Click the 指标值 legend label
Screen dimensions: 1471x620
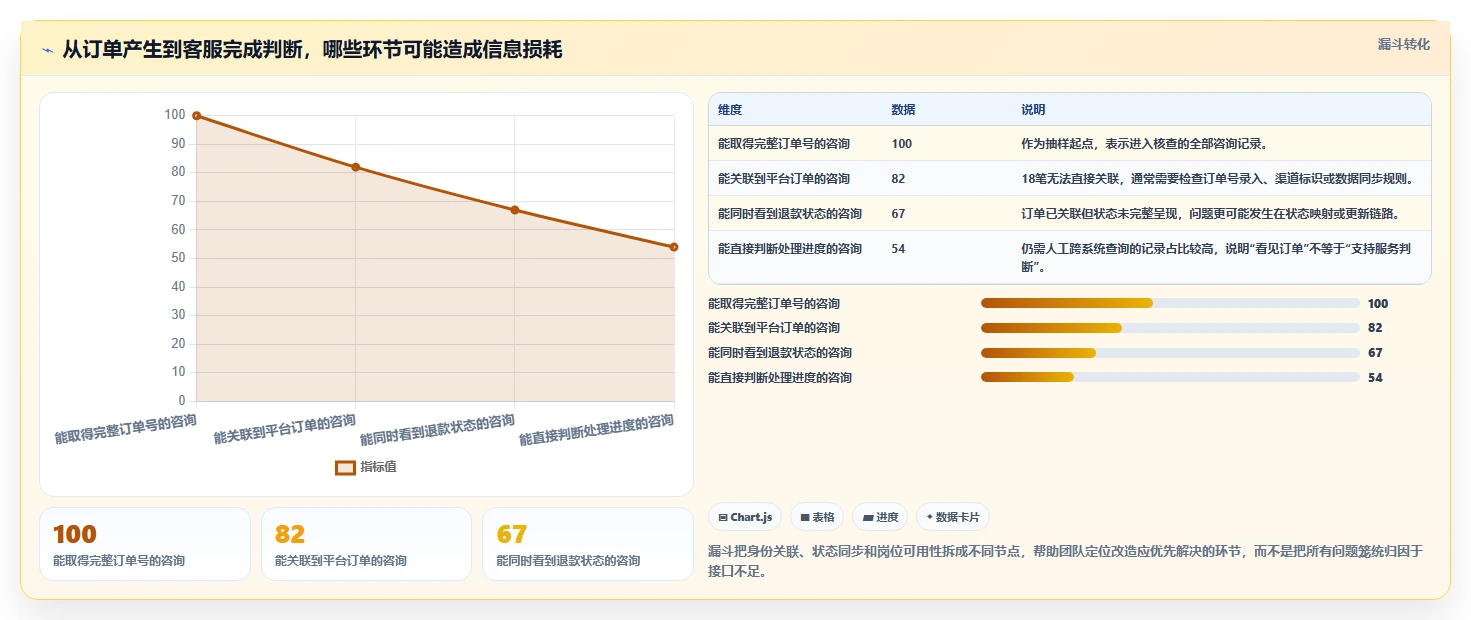coord(378,467)
